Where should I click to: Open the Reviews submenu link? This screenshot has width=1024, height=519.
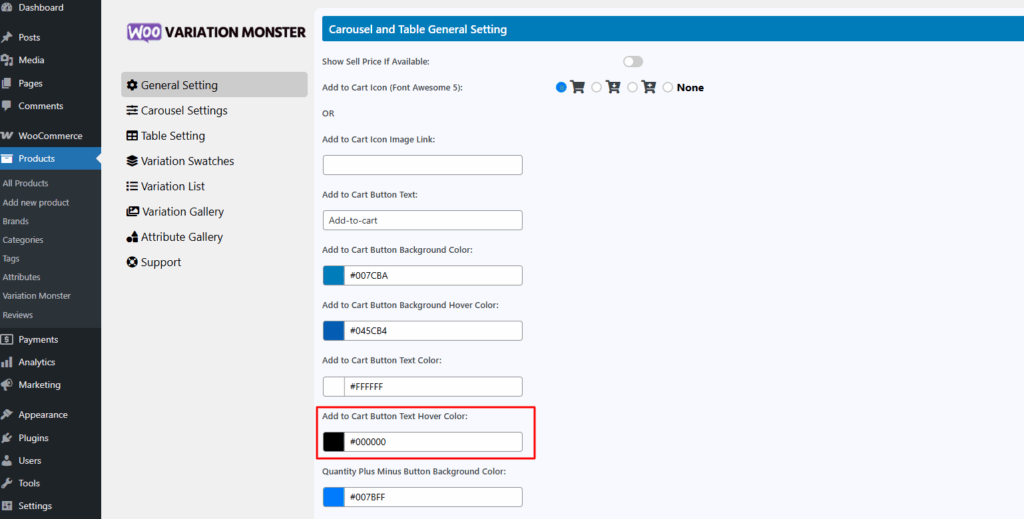click(18, 315)
